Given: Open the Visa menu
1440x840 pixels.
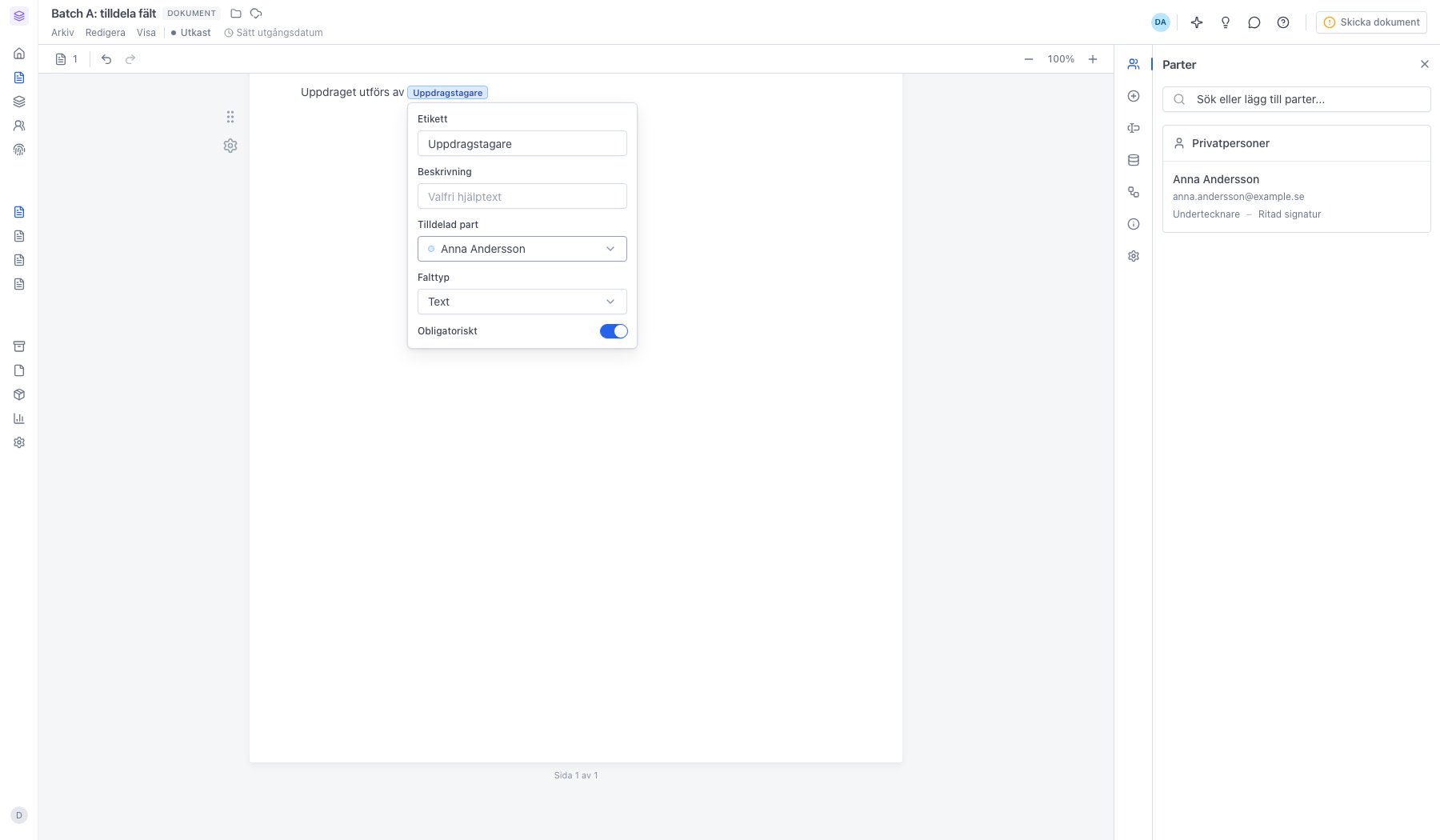Looking at the screenshot, I should 146,33.
